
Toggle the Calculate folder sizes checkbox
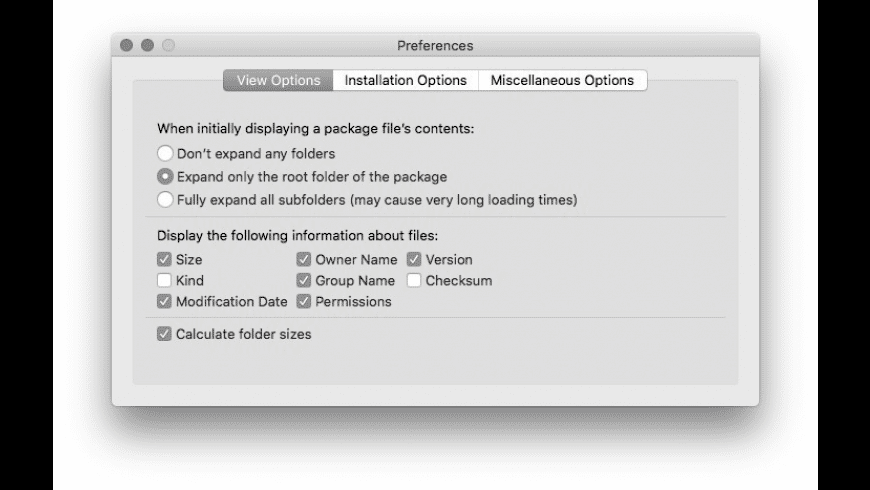tap(164, 335)
